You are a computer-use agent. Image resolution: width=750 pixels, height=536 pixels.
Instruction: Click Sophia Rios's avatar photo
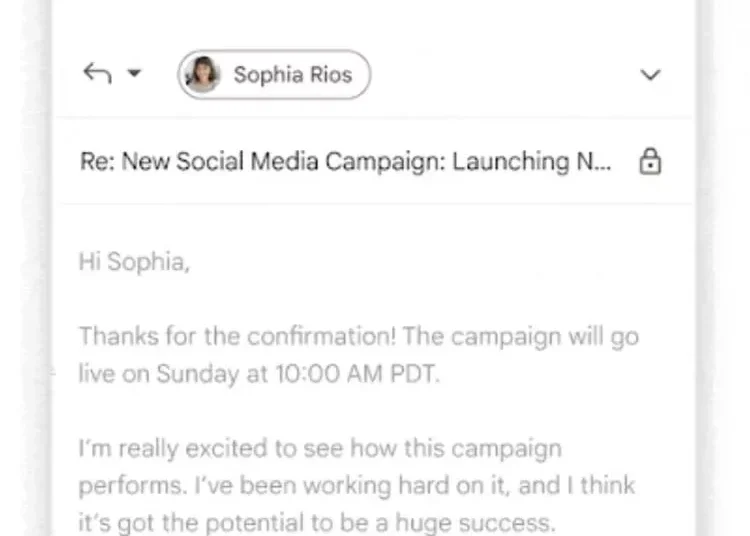[x=203, y=75]
